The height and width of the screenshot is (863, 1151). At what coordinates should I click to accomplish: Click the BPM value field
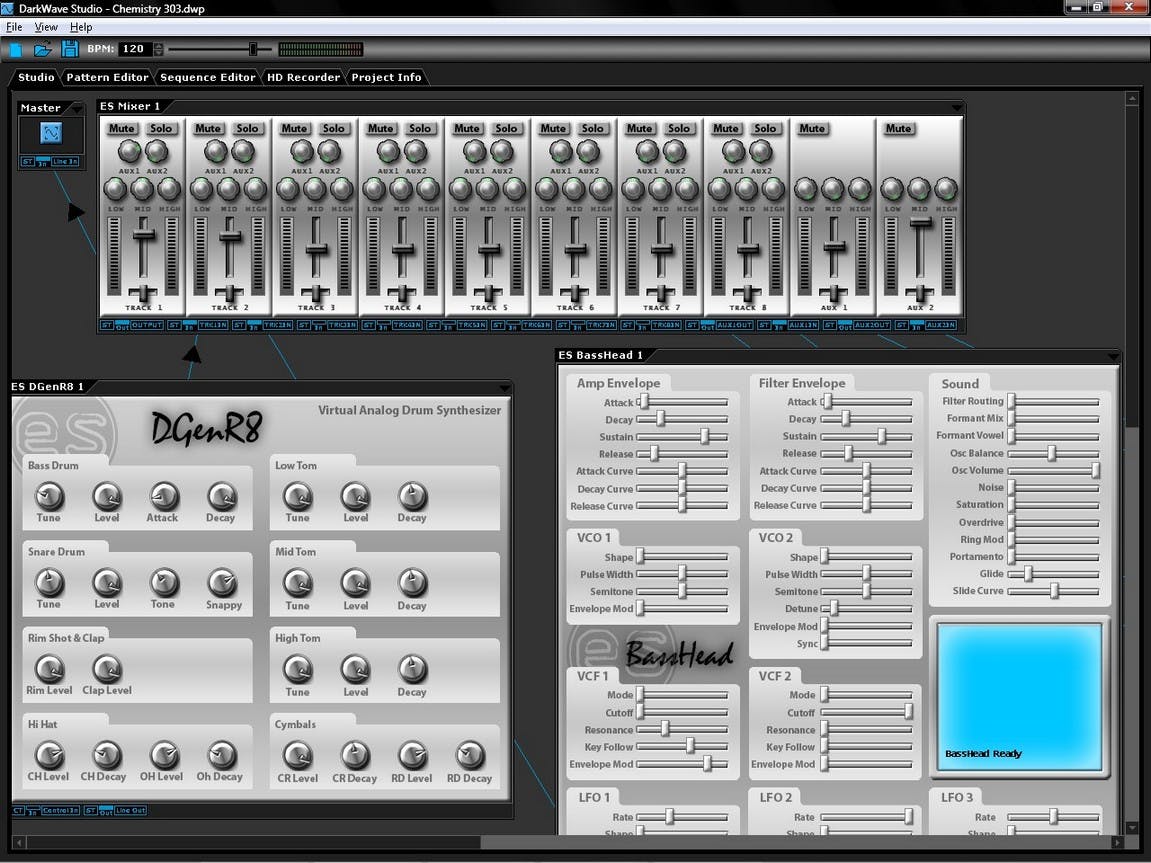pyautogui.click(x=134, y=49)
